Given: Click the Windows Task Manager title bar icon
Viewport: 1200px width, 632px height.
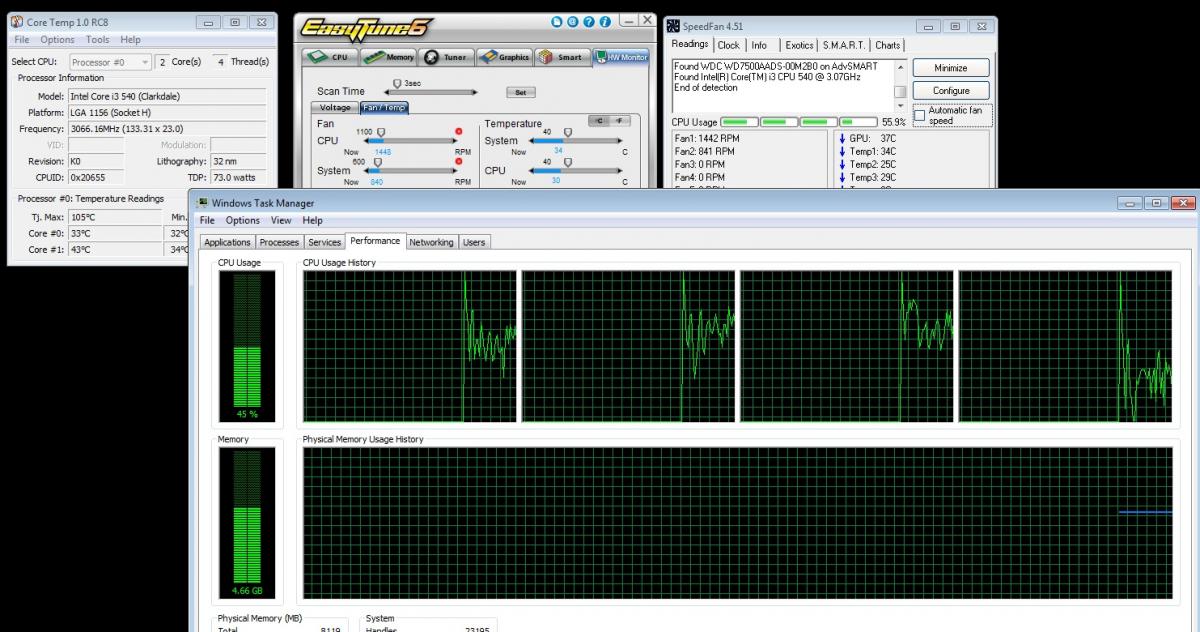Looking at the screenshot, I should [203, 203].
